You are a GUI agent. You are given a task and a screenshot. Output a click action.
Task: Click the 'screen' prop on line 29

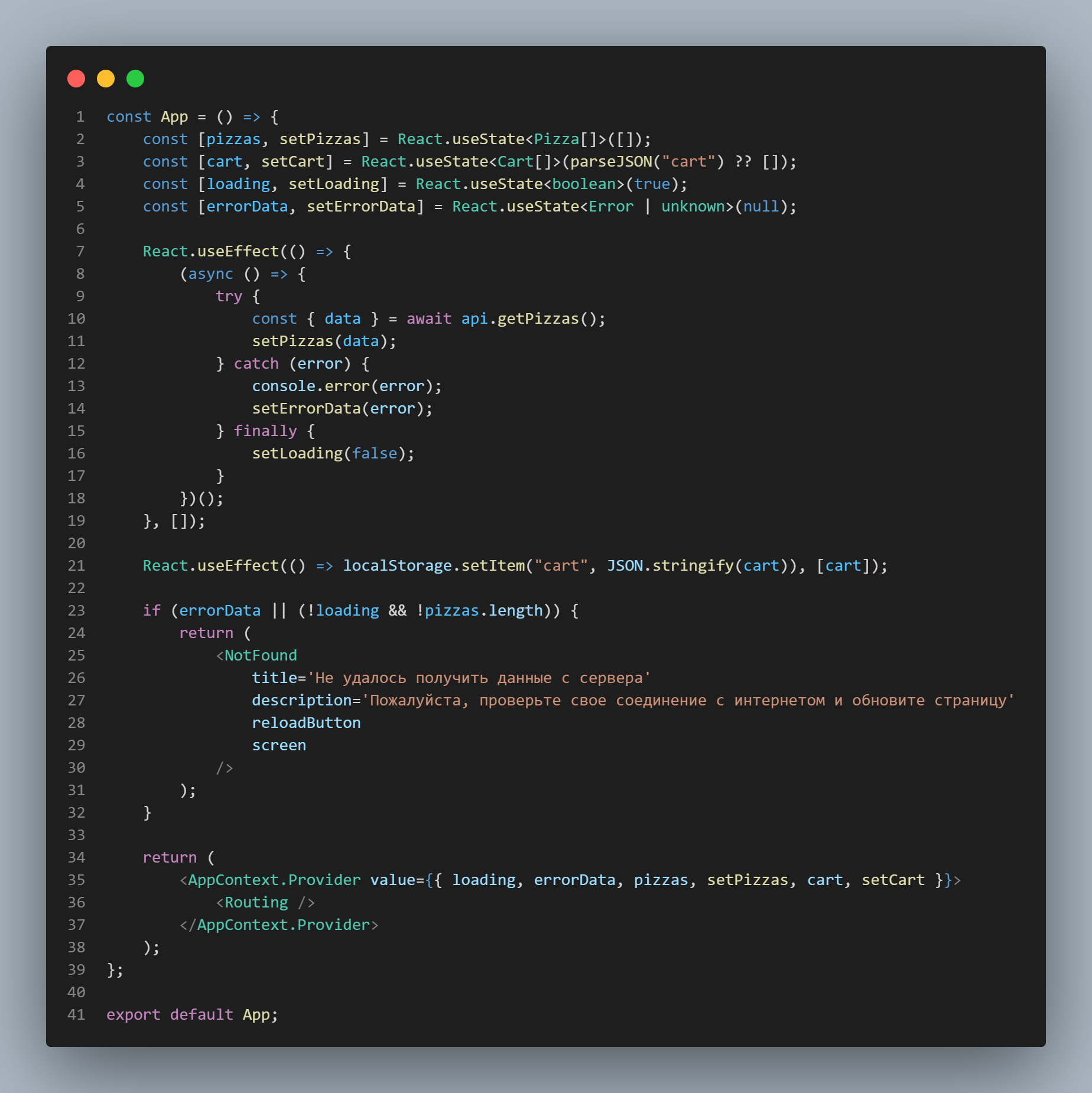pos(279,746)
